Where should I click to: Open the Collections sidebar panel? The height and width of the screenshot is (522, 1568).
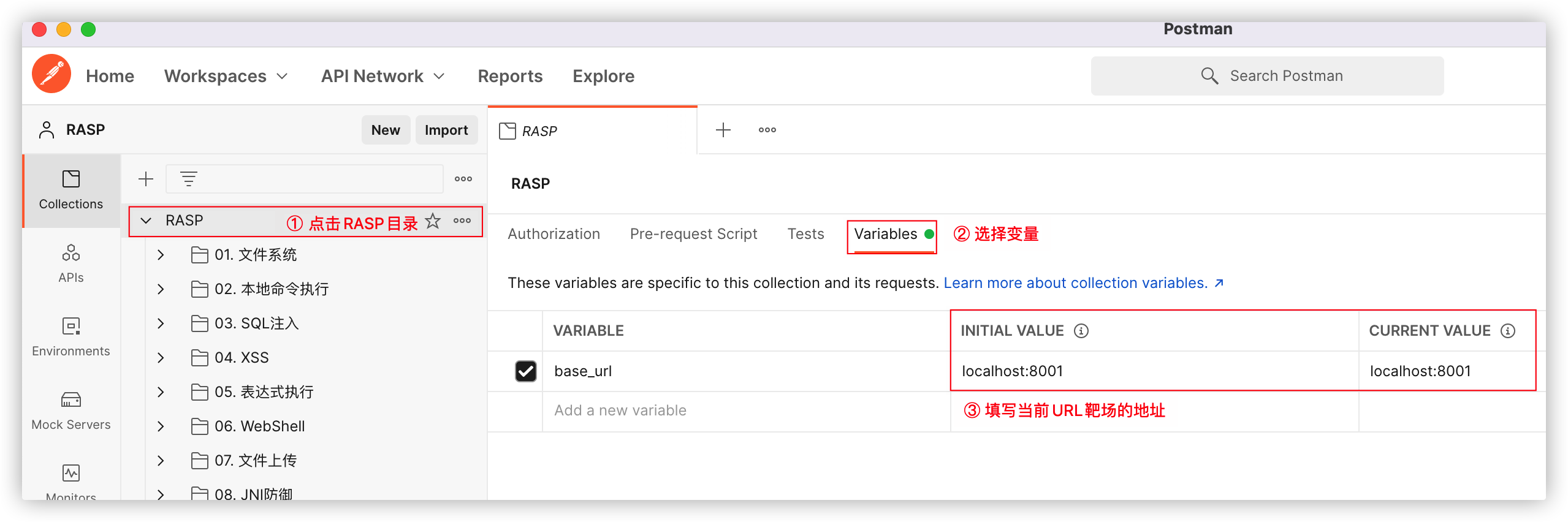tap(71, 191)
